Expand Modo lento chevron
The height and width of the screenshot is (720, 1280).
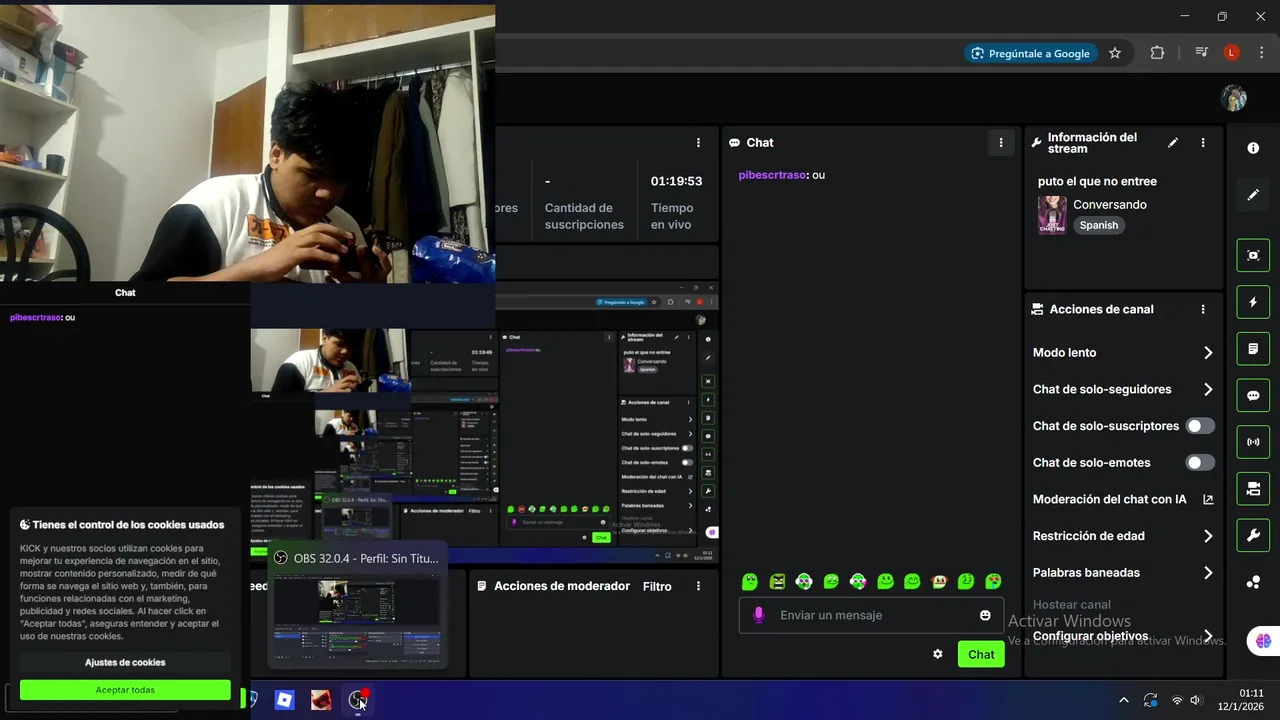[x=1208, y=353]
